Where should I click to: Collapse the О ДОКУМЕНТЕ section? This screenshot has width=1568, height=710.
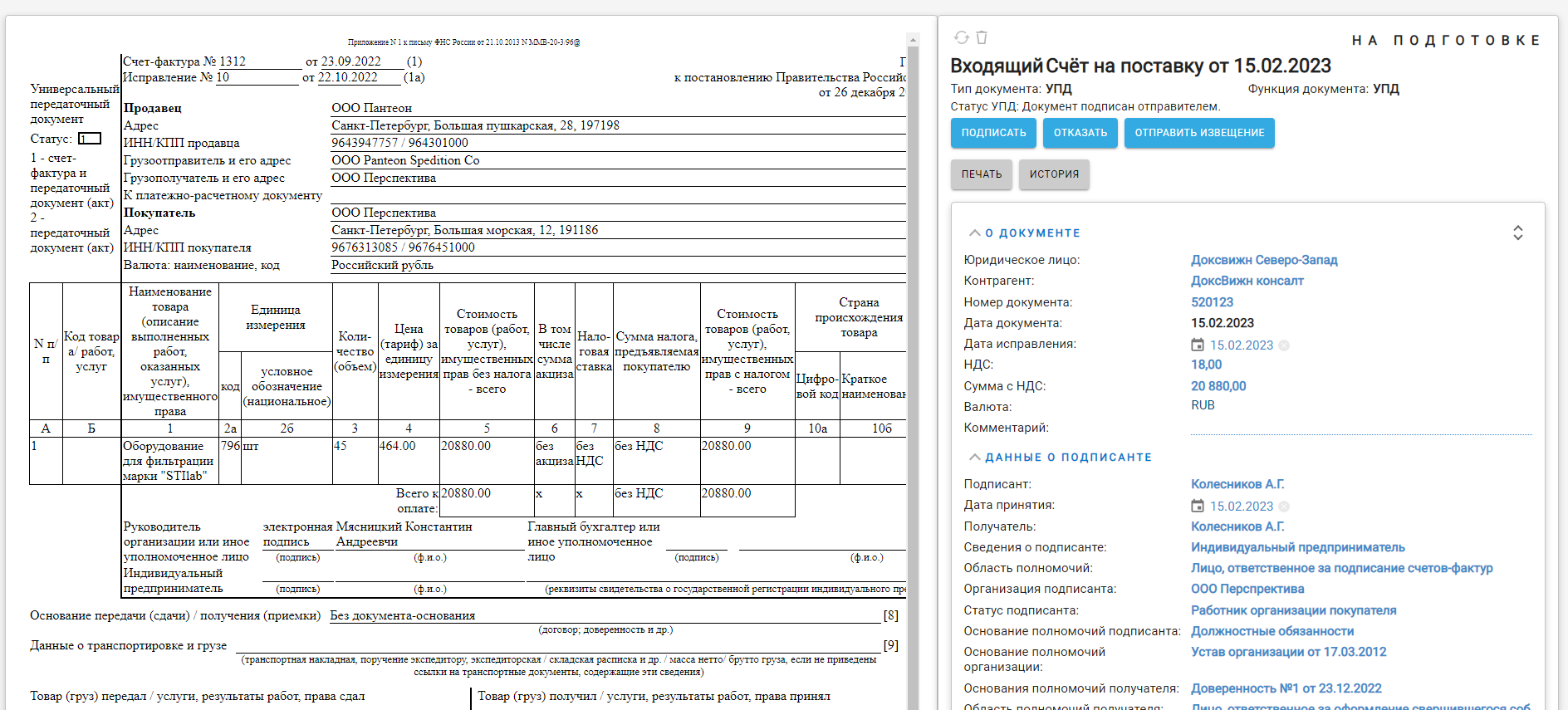[975, 233]
